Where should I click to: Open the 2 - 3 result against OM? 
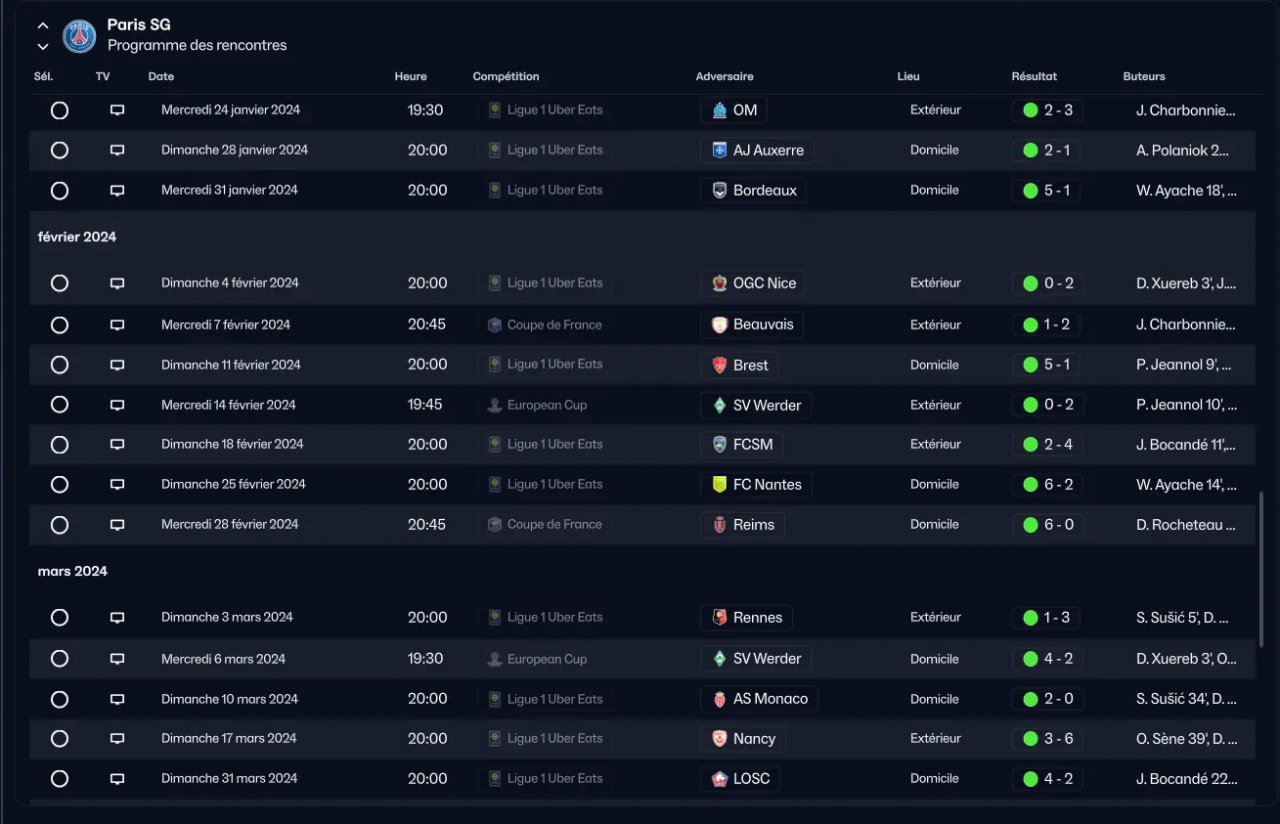pyautogui.click(x=1048, y=110)
